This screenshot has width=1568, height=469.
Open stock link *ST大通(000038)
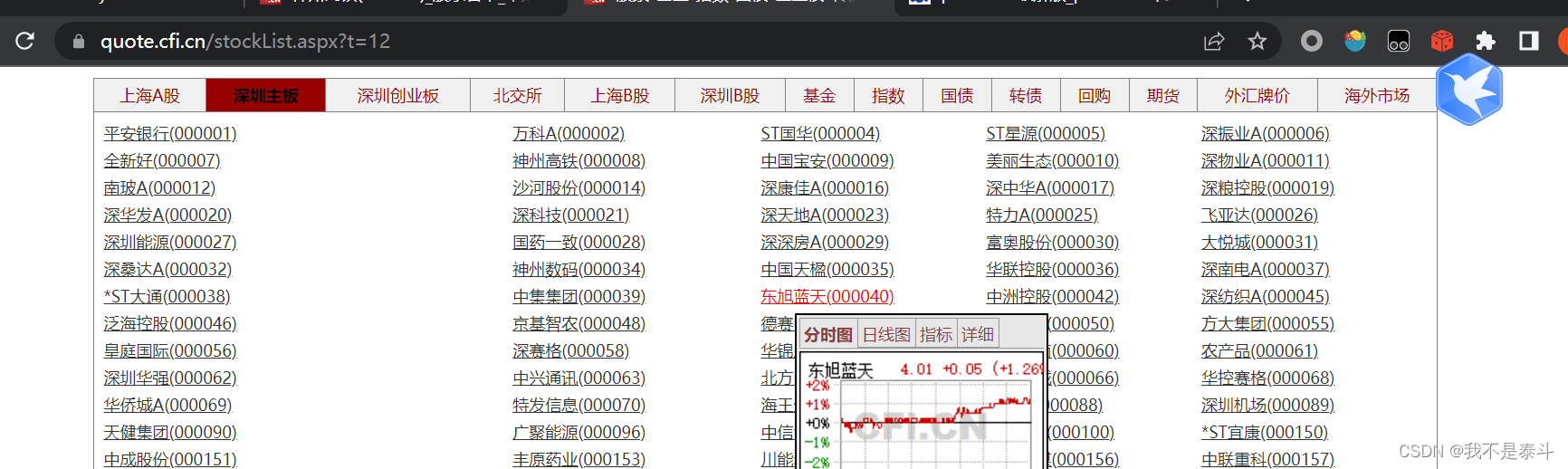[167, 297]
